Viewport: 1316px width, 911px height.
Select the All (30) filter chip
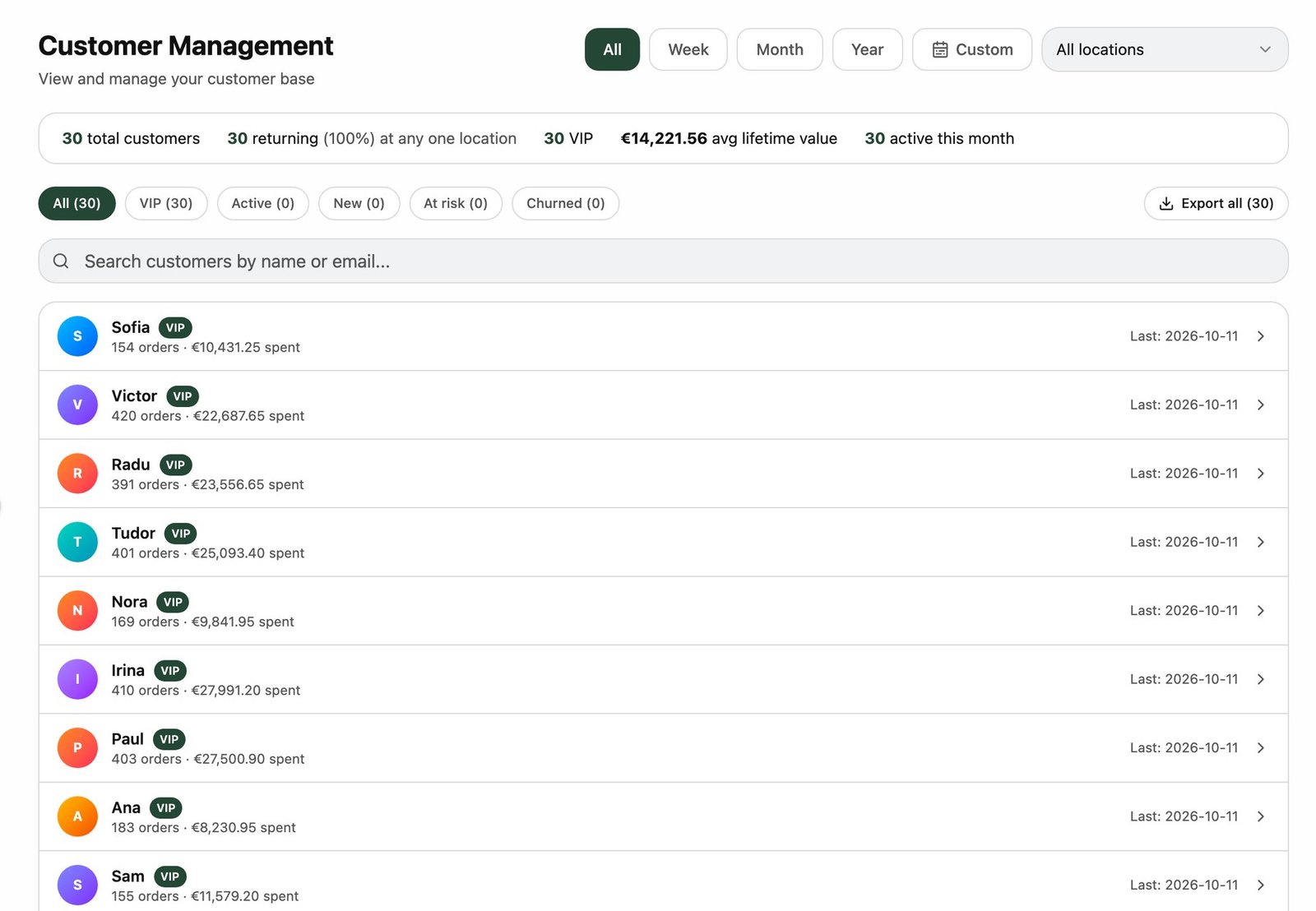76,203
